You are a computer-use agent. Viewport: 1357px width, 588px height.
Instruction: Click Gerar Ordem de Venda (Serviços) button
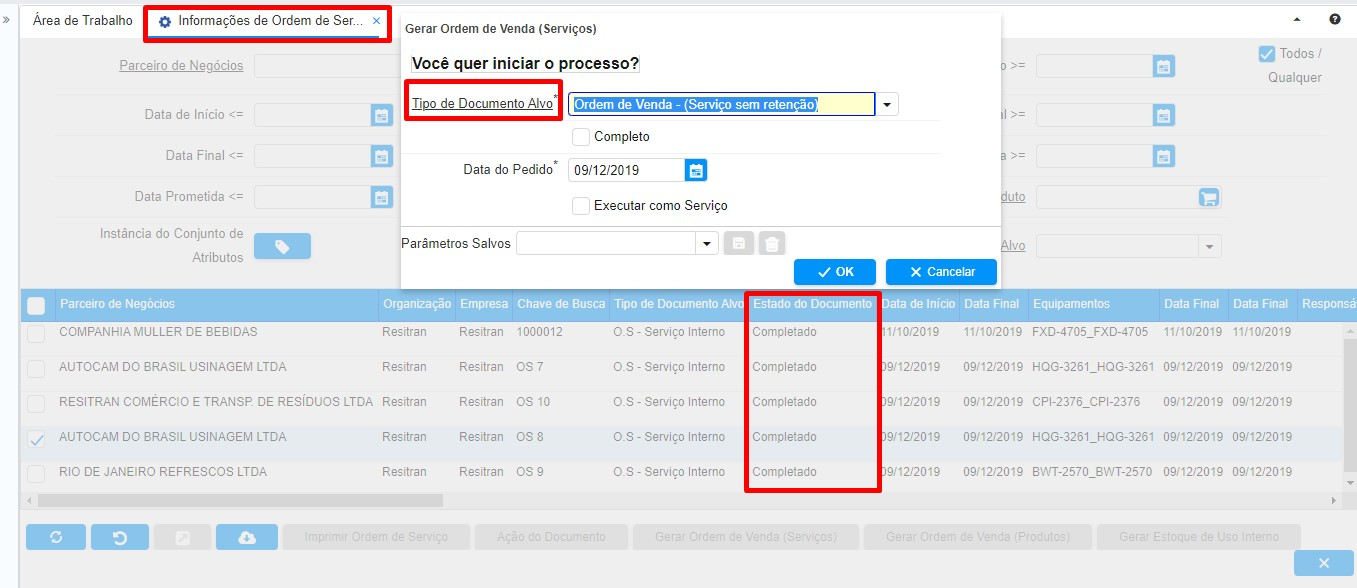click(746, 537)
